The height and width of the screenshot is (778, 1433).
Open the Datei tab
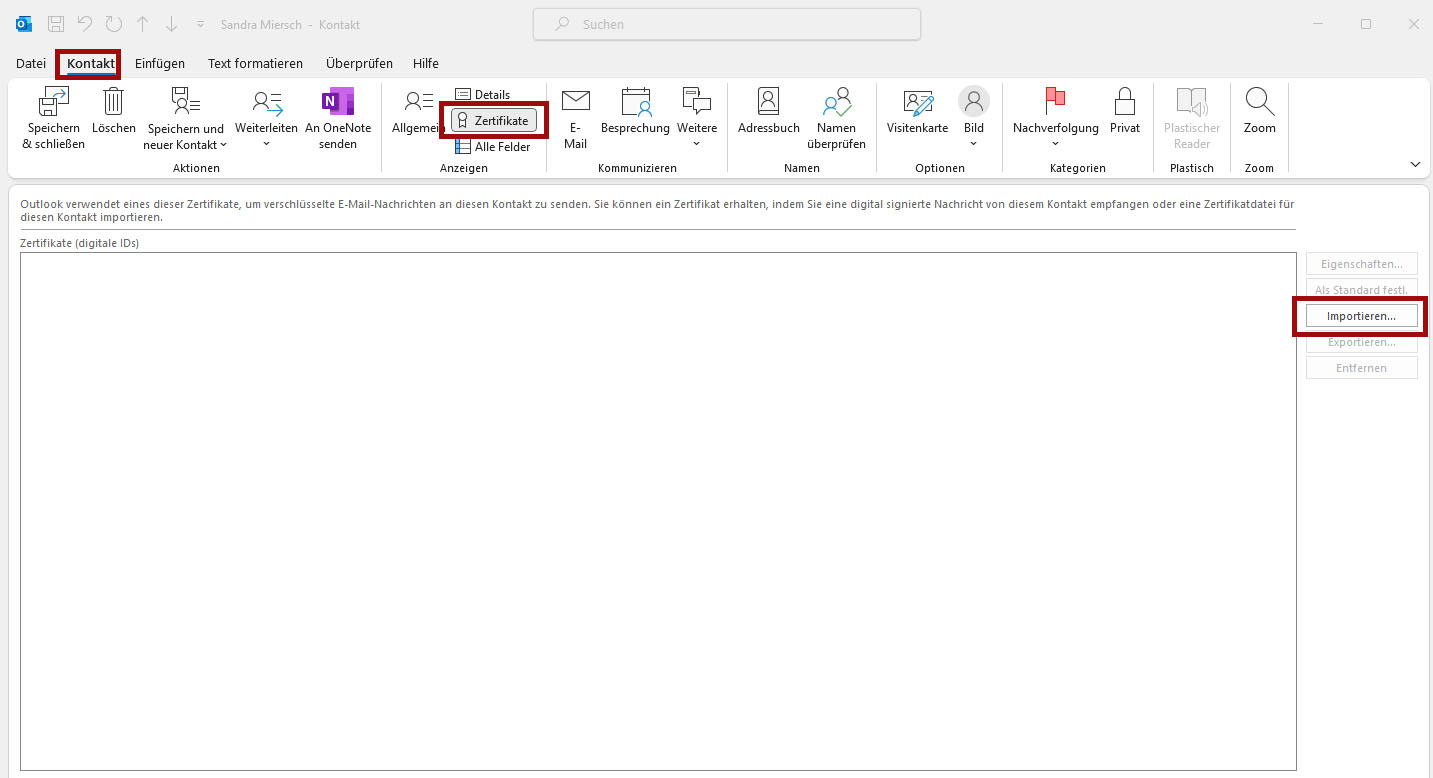pyautogui.click(x=31, y=63)
